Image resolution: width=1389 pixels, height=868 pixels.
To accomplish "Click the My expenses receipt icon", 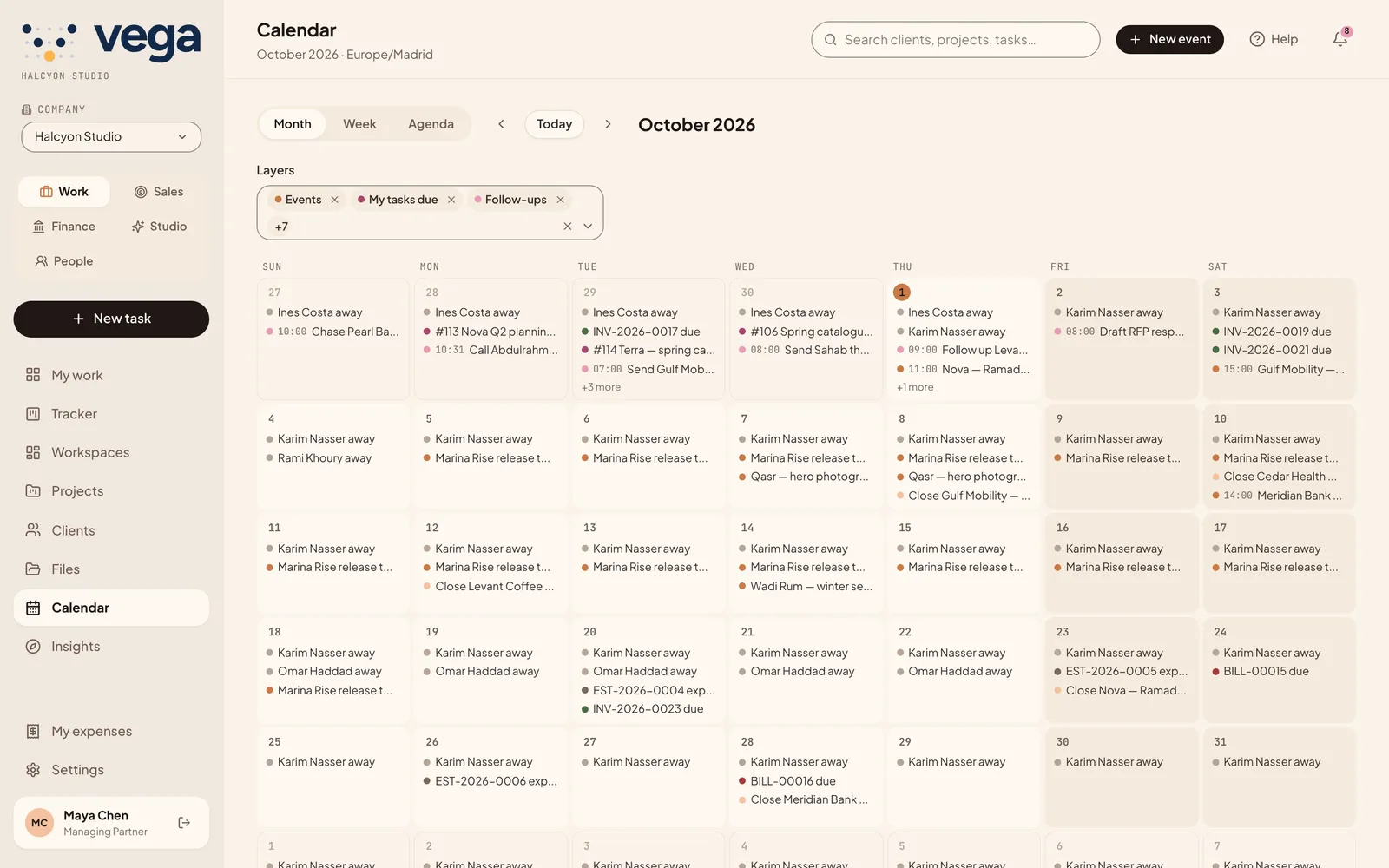I will tap(33, 732).
